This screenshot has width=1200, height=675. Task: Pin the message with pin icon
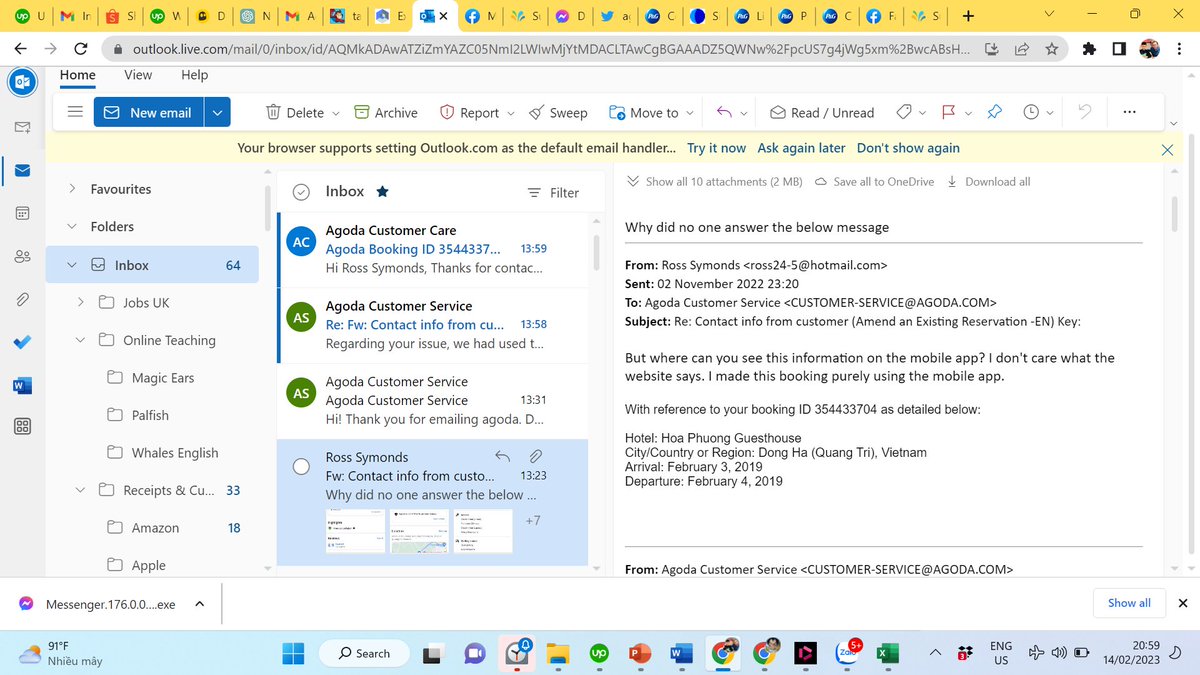tap(994, 112)
